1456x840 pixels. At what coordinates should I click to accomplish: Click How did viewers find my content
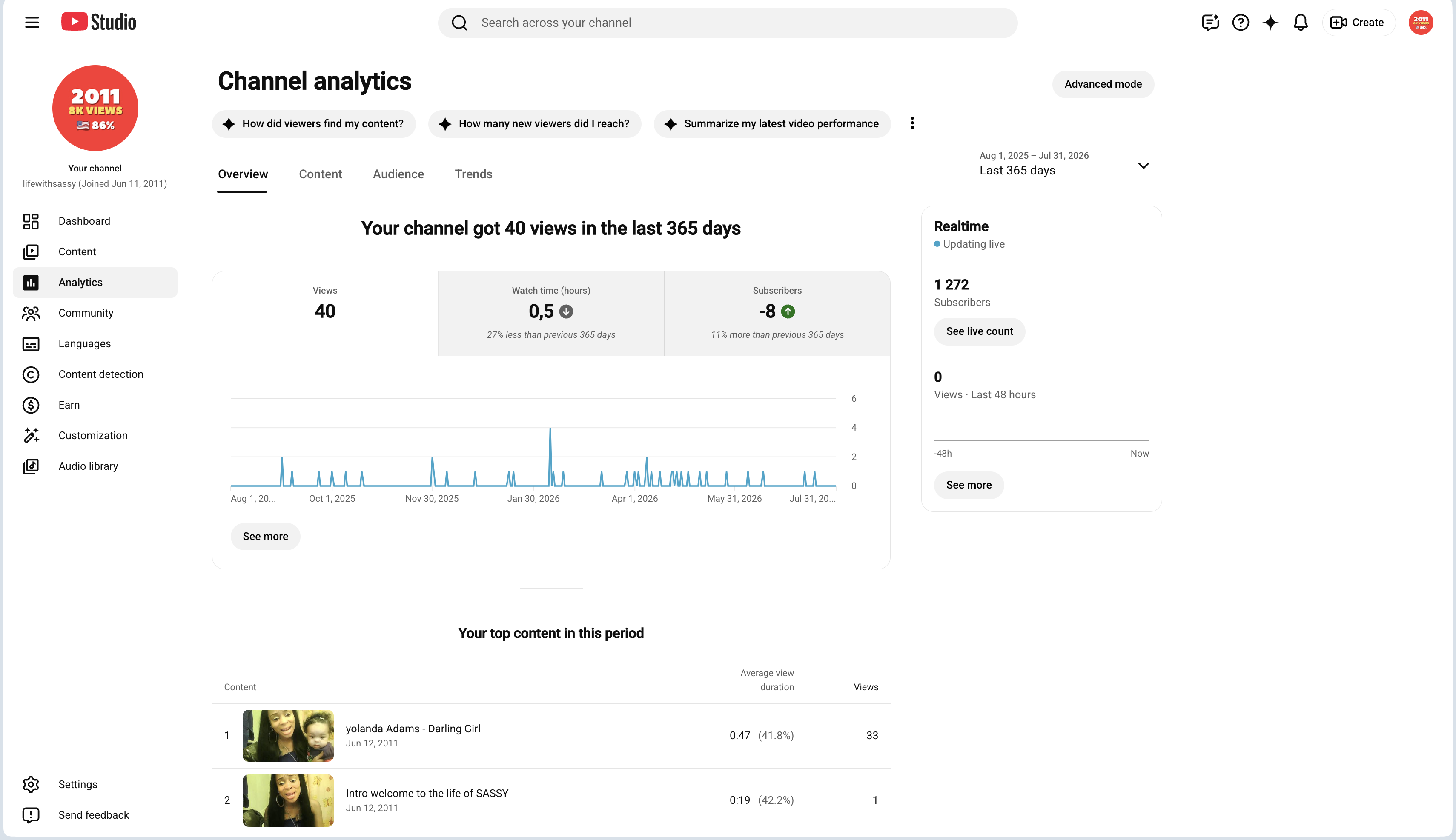(313, 123)
